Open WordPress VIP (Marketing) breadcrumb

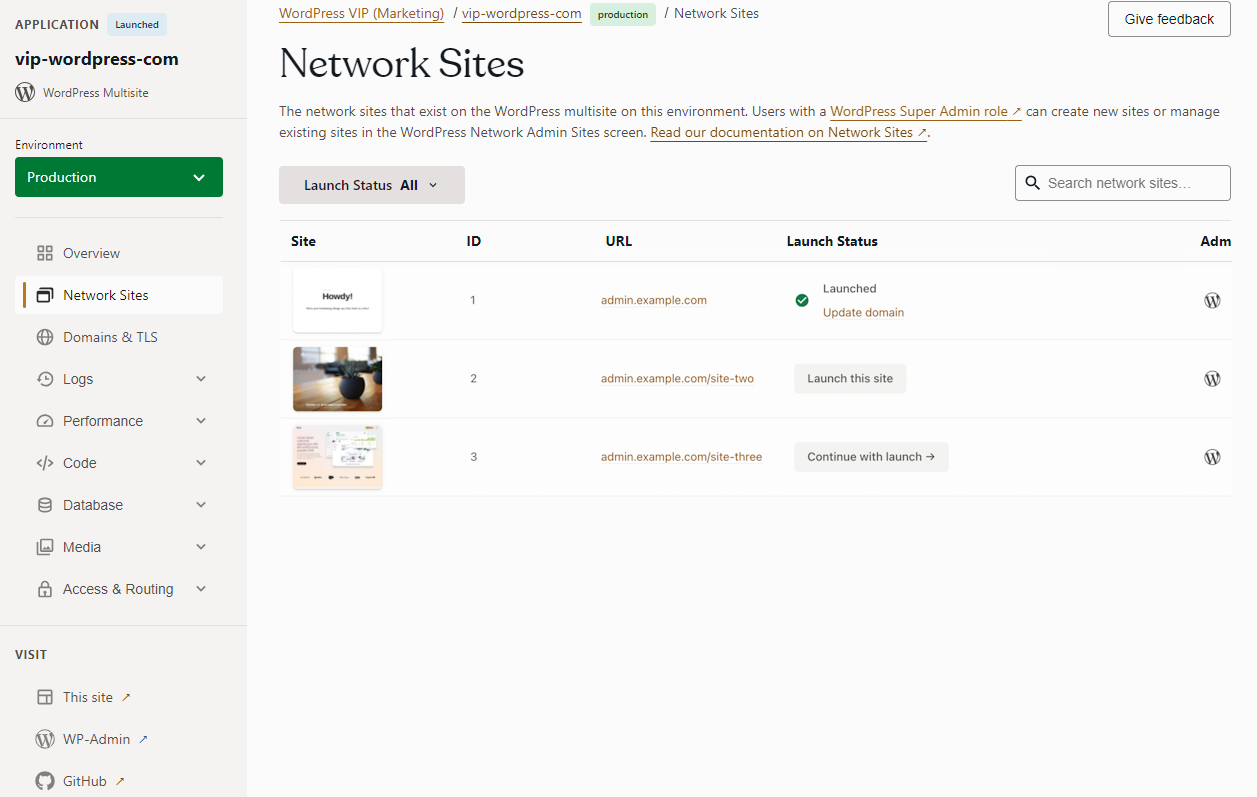click(361, 13)
